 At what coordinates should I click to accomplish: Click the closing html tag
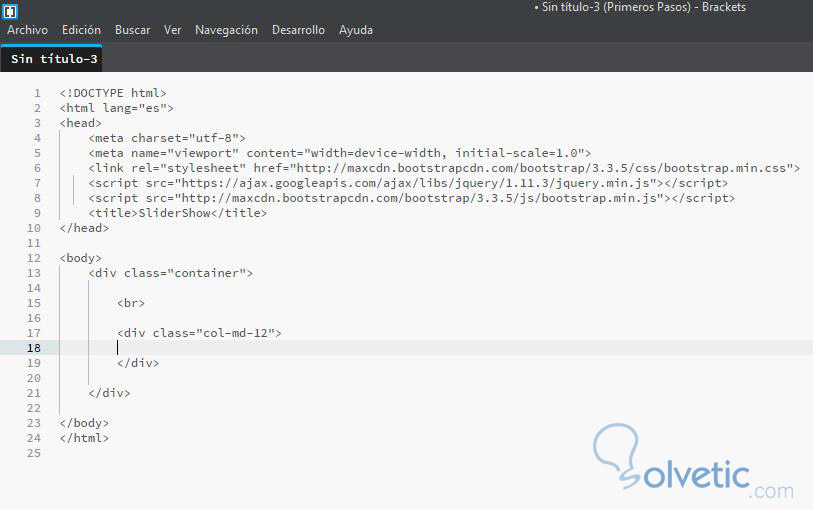84,438
